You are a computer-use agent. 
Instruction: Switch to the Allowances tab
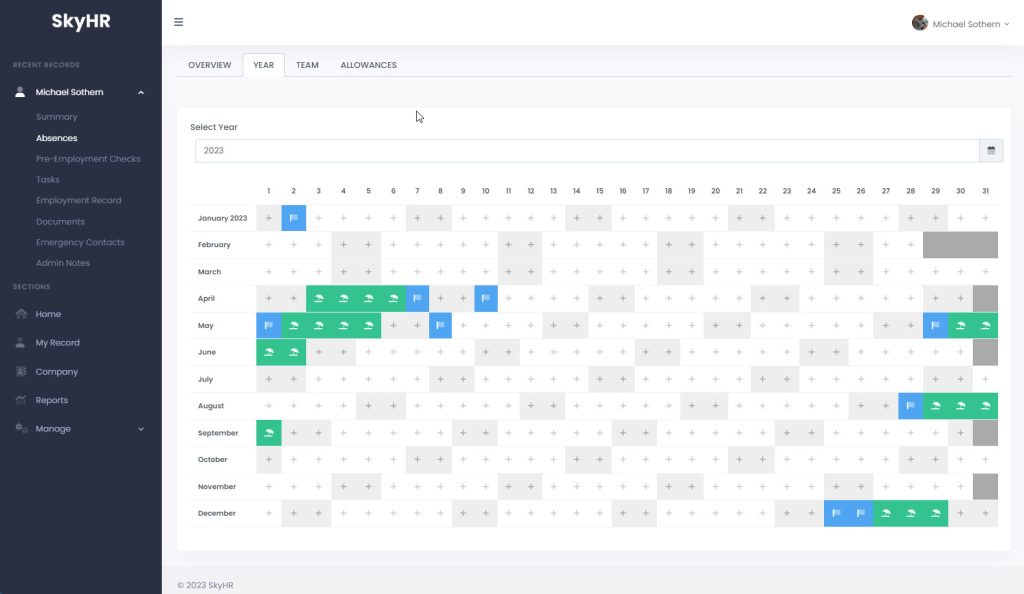(368, 65)
